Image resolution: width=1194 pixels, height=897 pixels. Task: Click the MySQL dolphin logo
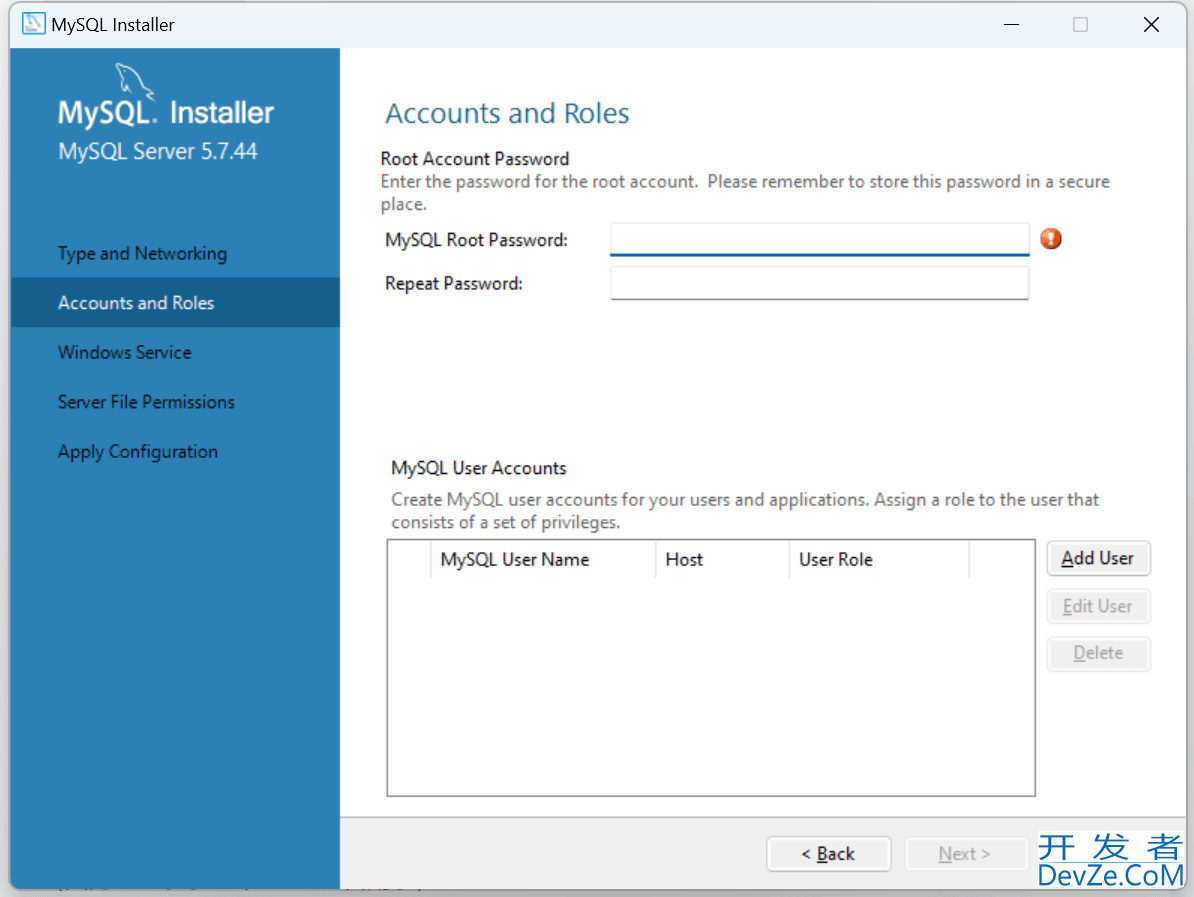pyautogui.click(x=134, y=81)
